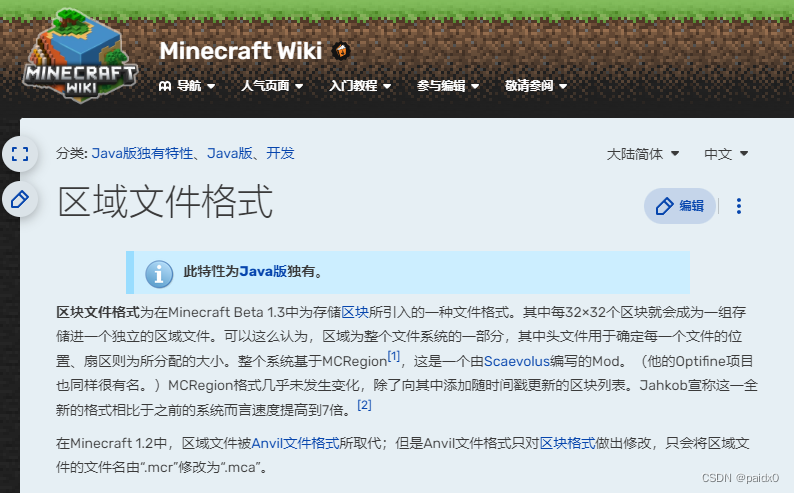794x493 pixels.
Task: Open the 导航 navigation dropdown
Action: 187,86
